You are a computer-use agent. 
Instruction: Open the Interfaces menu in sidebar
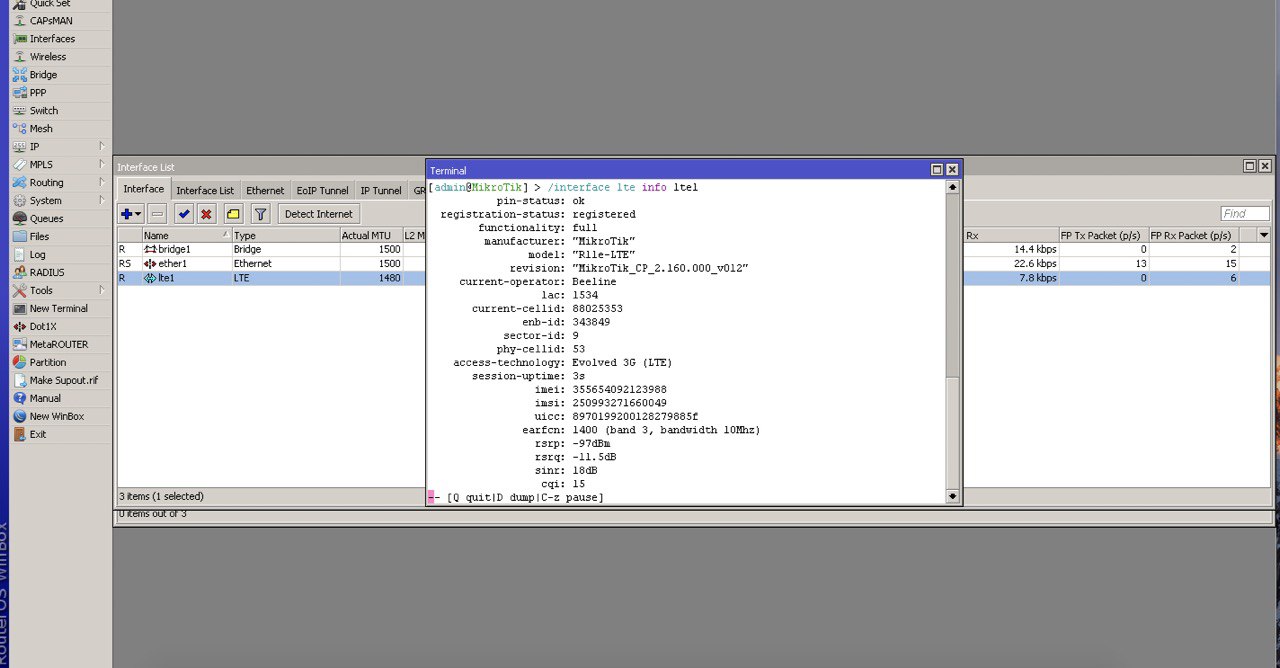coord(52,39)
